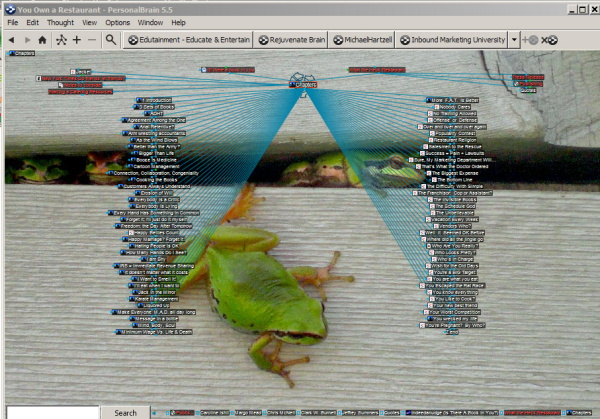This screenshot has height=419, width=600.
Task: Click the round gray button right of pins dropdown
Action: coord(532,40)
